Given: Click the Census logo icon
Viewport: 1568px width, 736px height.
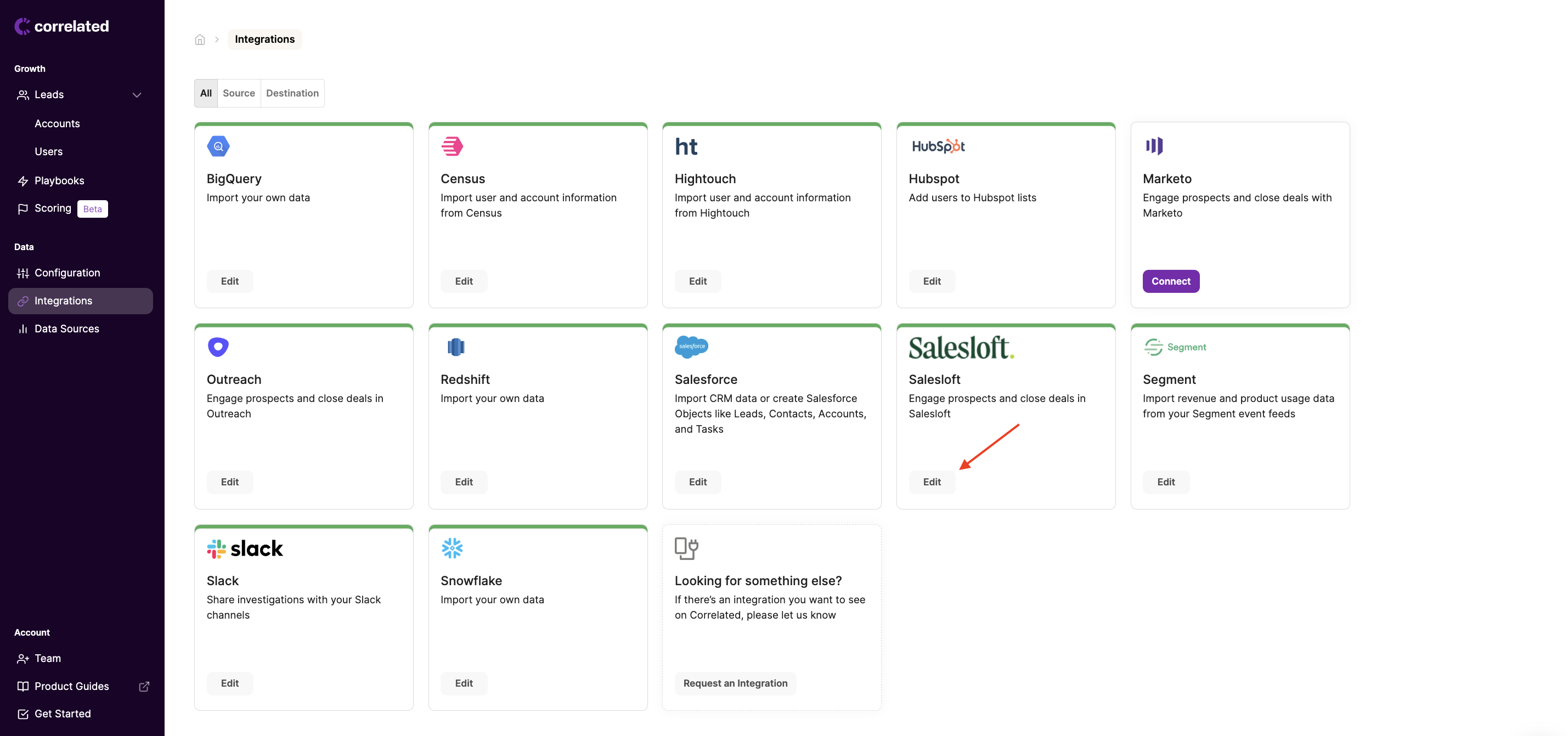Looking at the screenshot, I should (x=452, y=146).
